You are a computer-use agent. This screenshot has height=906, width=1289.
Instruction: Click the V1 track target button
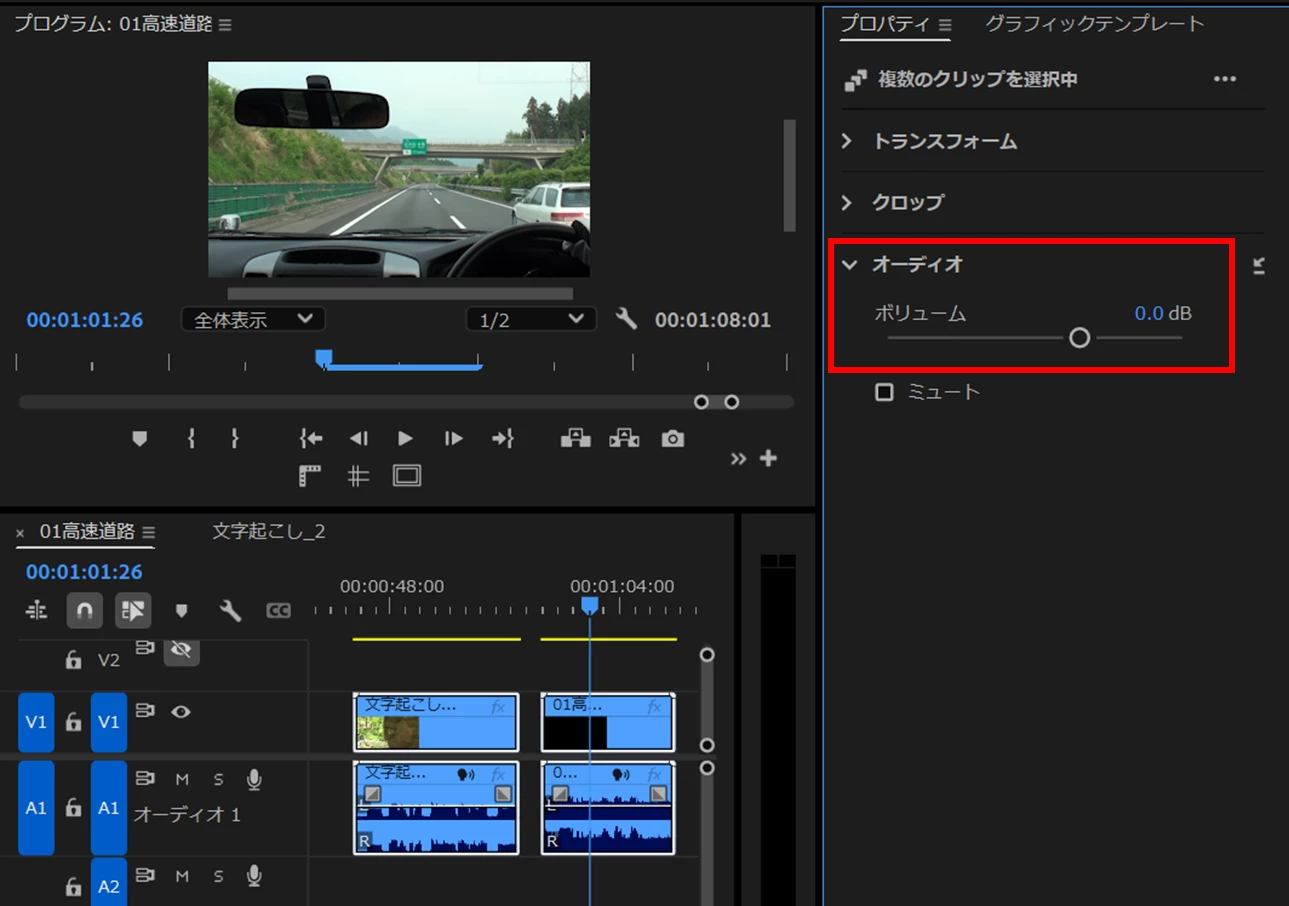(x=109, y=722)
